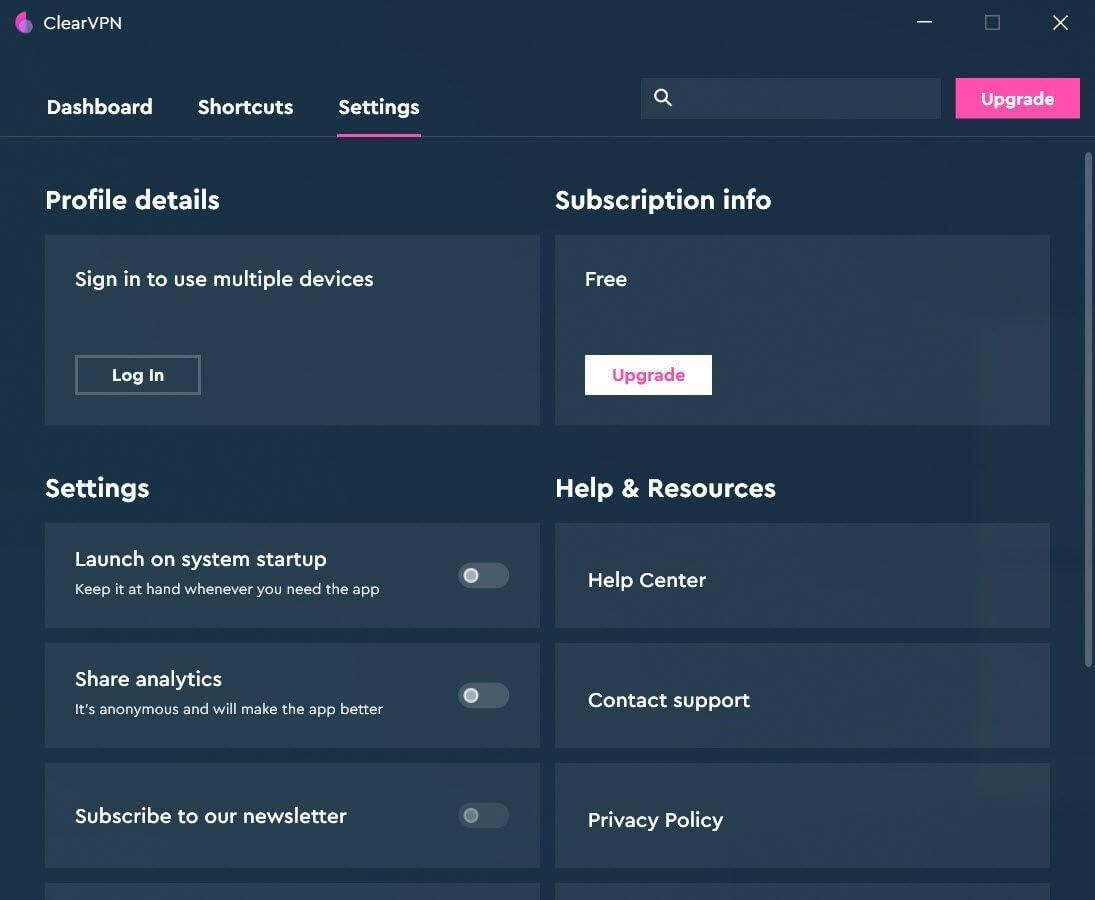Click the ClearVPN logo icon
Screen dimensions: 1095x900
pyautogui.click(x=24, y=23)
